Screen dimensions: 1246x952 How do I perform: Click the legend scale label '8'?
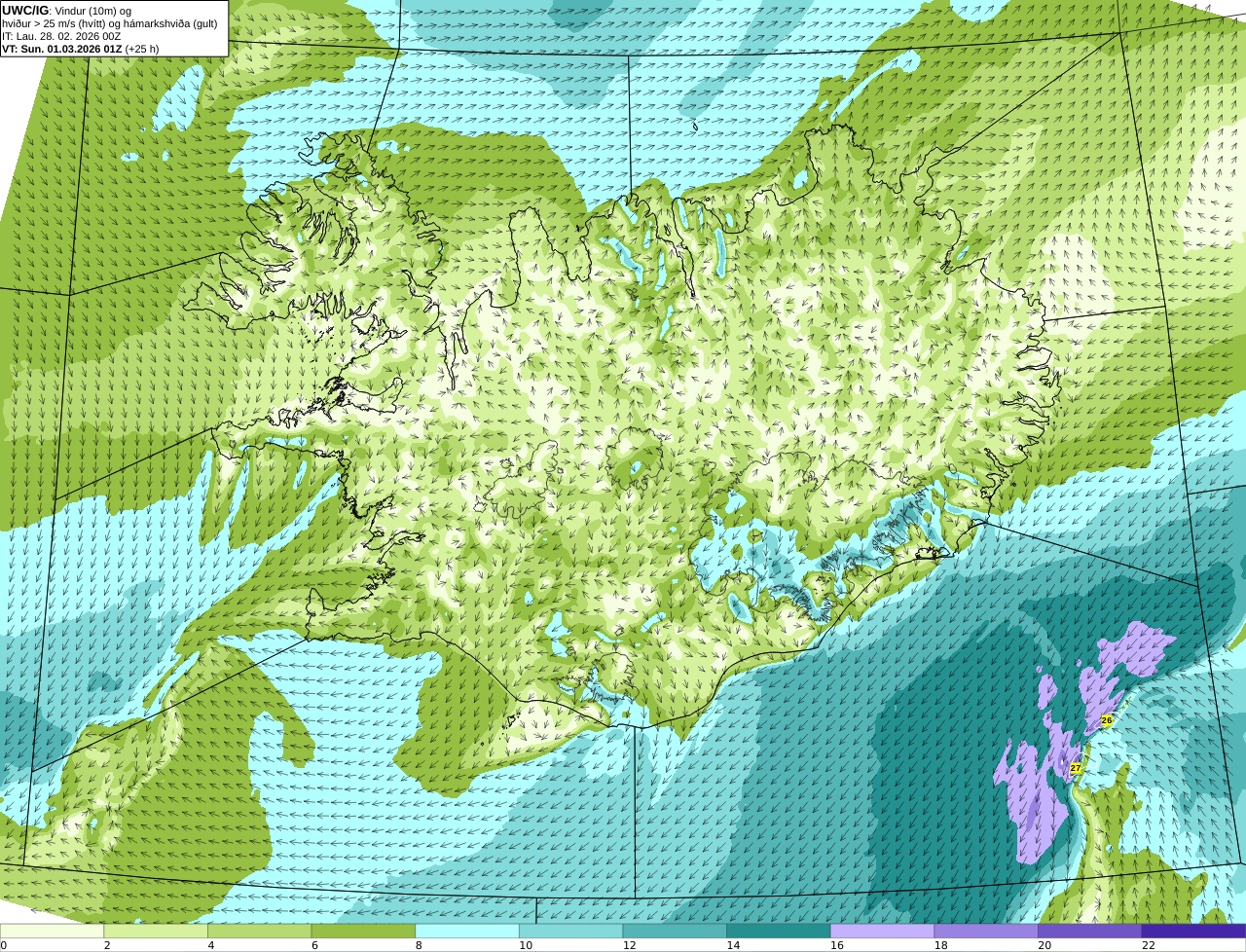(419, 945)
